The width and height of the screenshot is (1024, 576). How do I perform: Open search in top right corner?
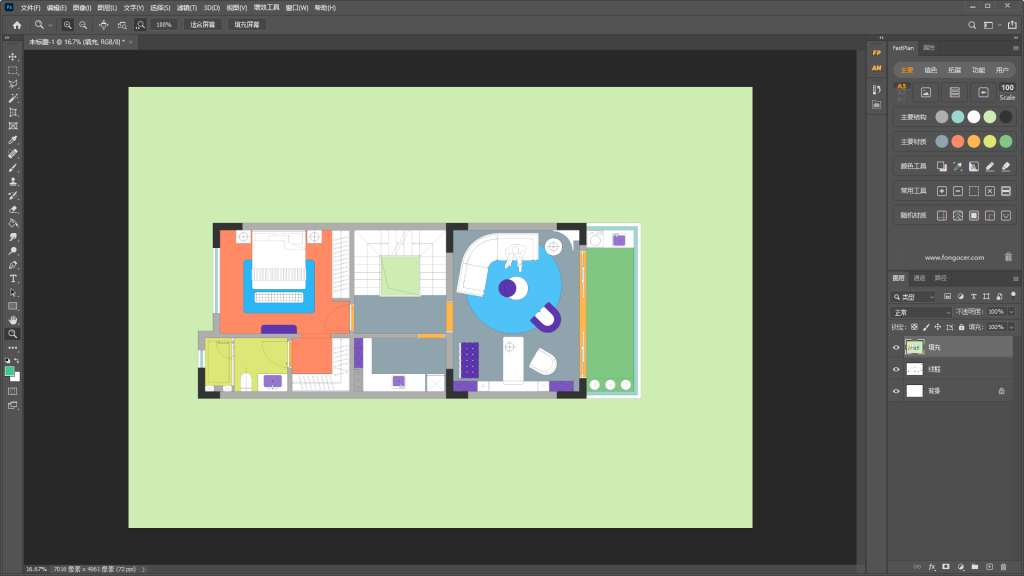pyautogui.click(x=972, y=25)
